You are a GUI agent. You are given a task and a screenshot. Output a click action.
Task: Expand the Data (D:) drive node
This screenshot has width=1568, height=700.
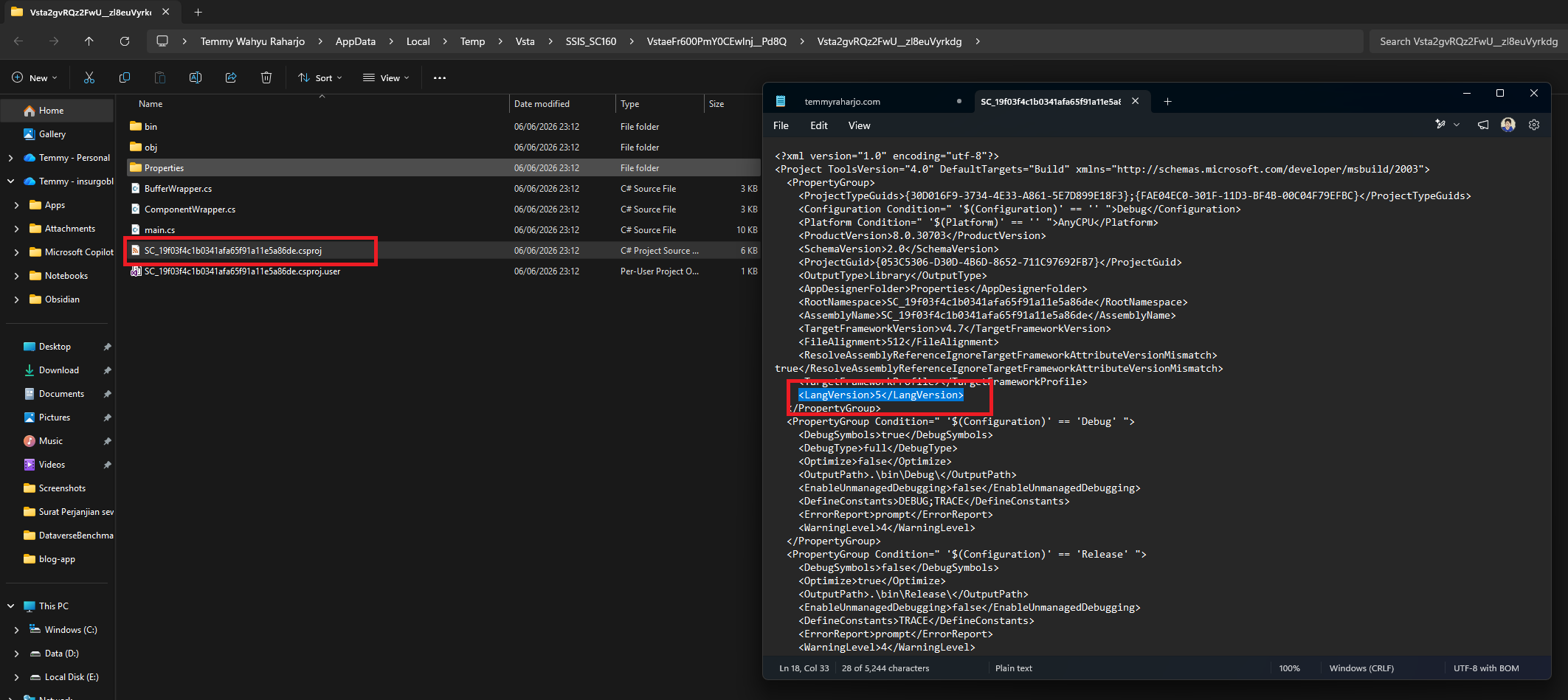16,654
